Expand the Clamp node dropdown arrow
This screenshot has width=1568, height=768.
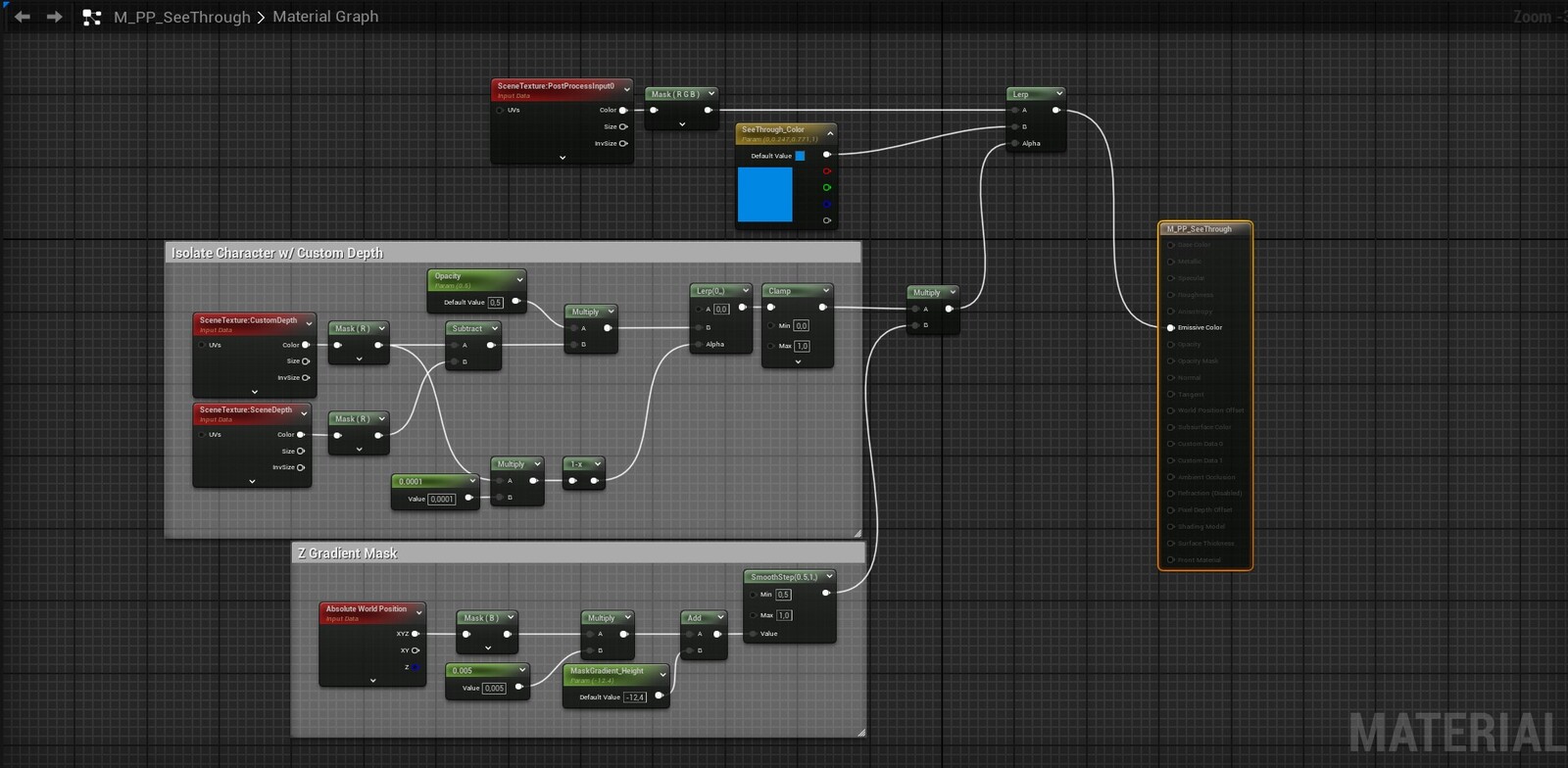tap(826, 290)
